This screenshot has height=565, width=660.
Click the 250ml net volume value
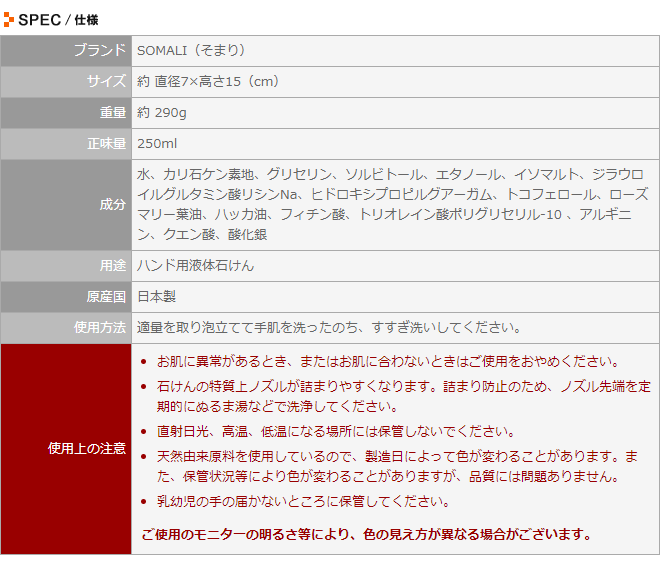pos(157,143)
